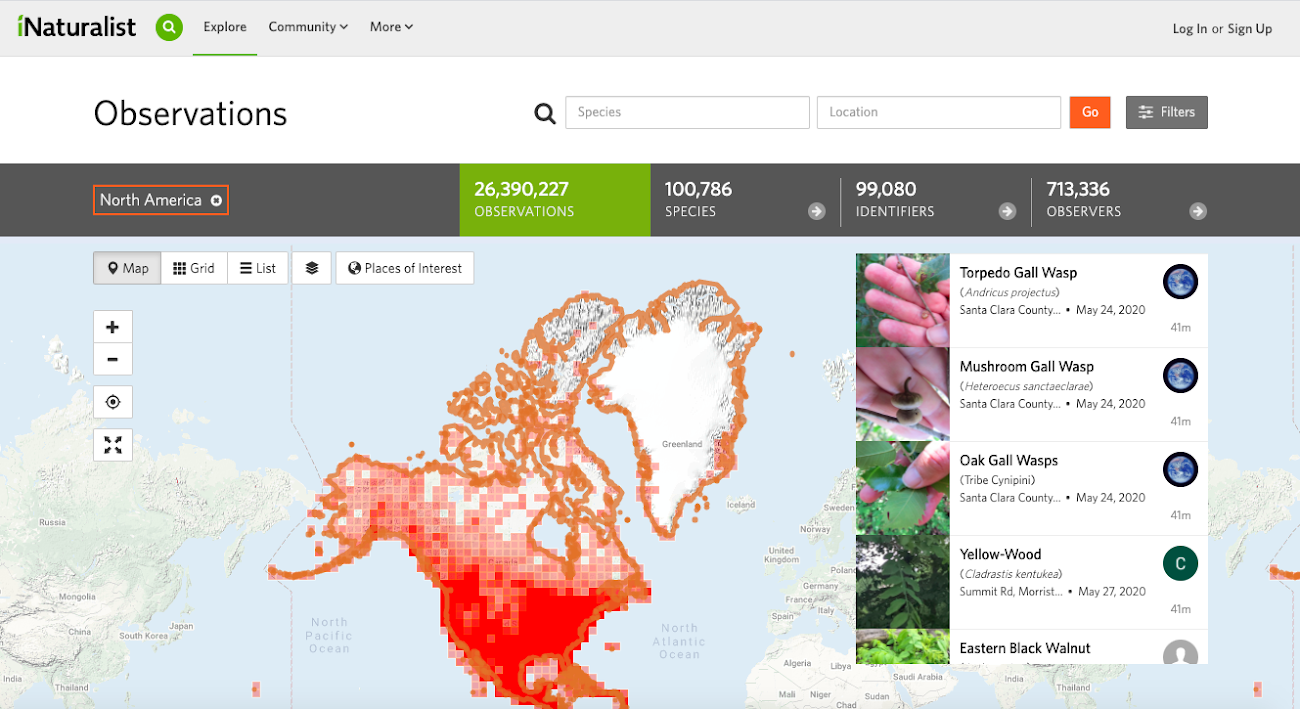Image resolution: width=1300 pixels, height=709 pixels.
Task: Click the Tribe Cynipini text
Action: point(997,481)
